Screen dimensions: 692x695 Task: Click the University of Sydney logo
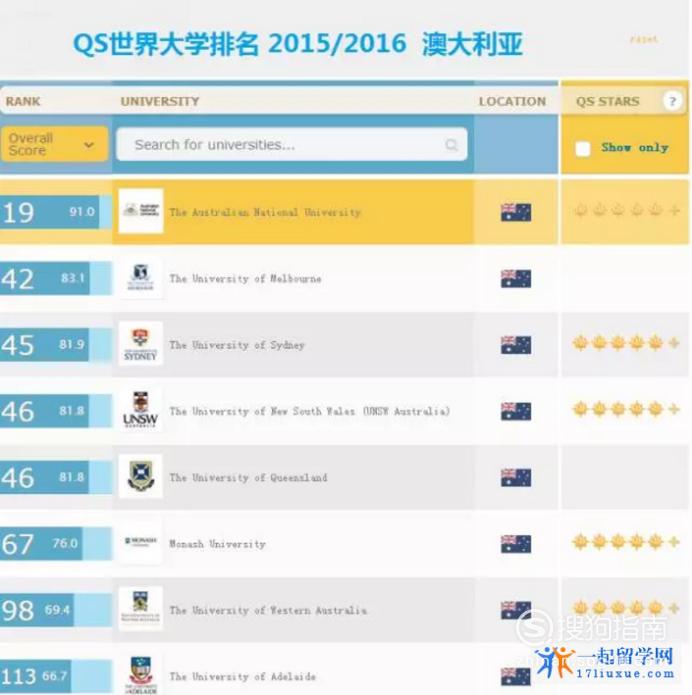pyautogui.click(x=141, y=344)
